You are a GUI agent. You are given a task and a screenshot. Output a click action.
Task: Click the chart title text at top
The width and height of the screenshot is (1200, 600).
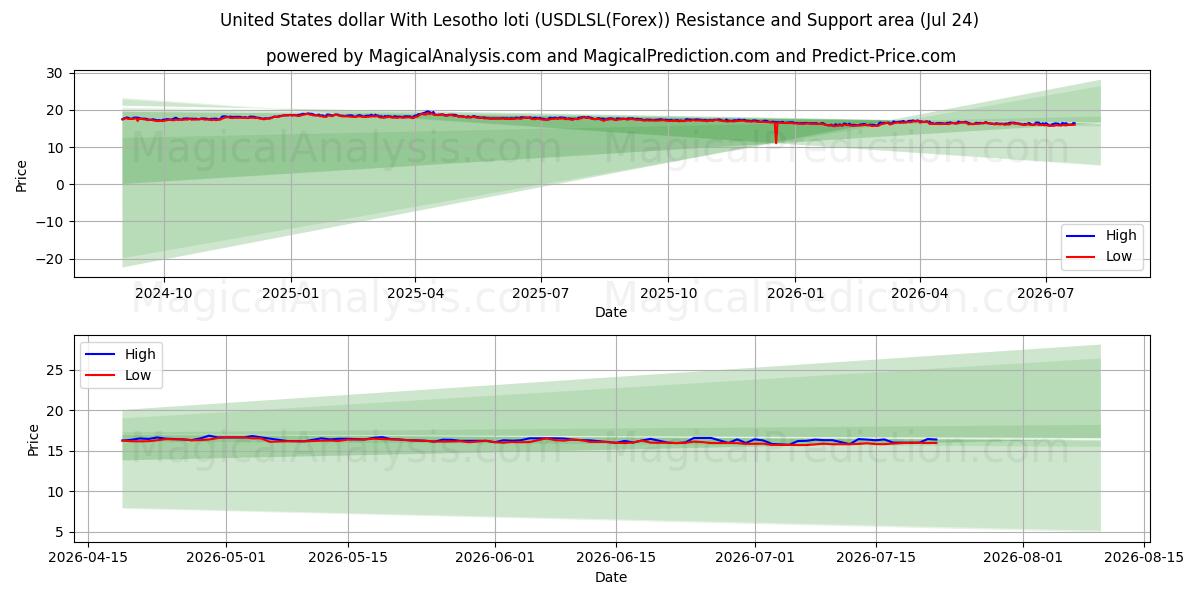click(600, 20)
